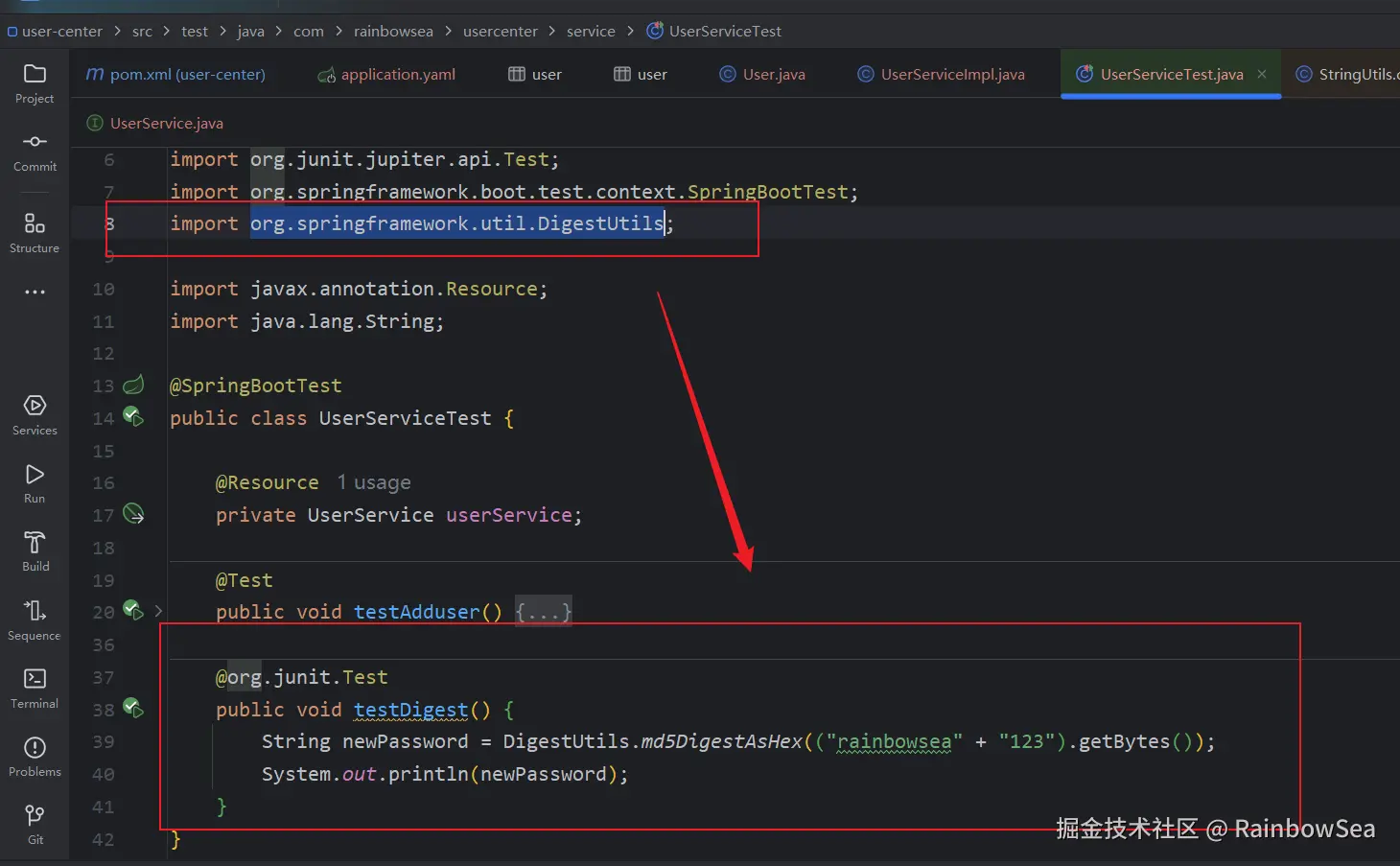The width and height of the screenshot is (1400, 866).
Task: Open the Commit tool window
Action: tap(35, 151)
